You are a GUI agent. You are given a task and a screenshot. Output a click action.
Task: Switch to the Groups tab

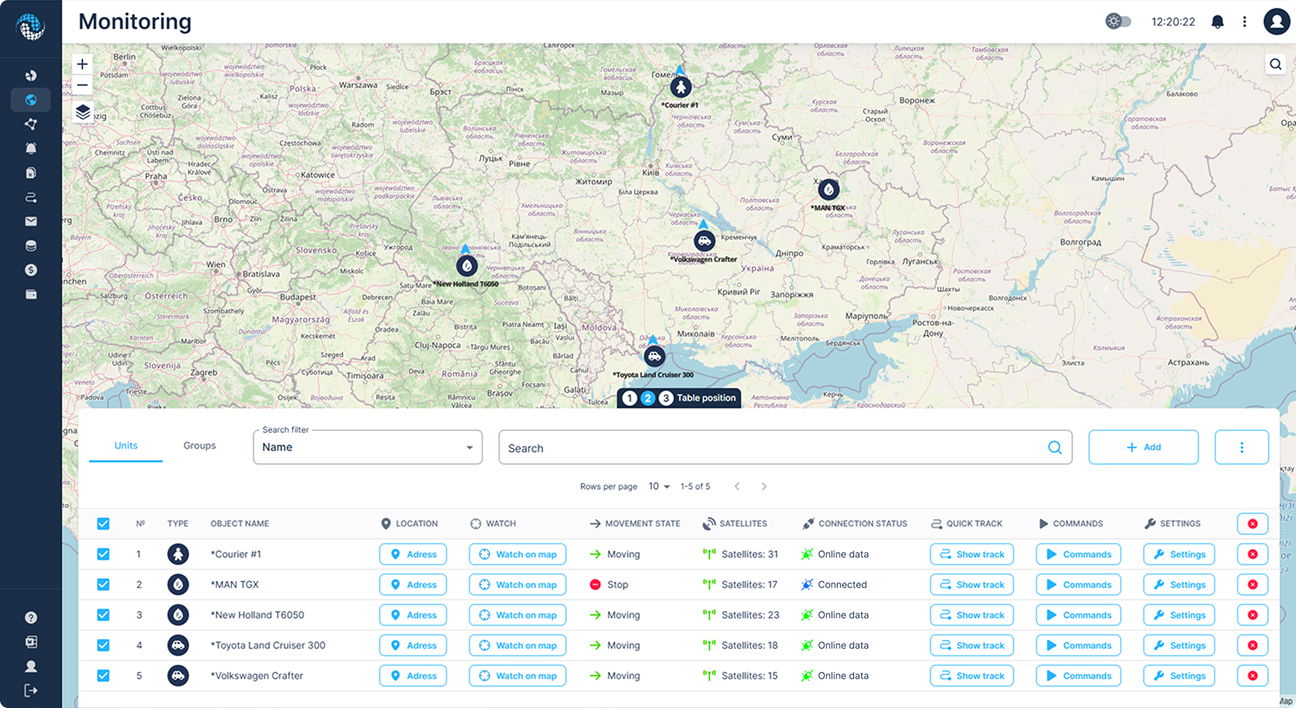tap(199, 446)
